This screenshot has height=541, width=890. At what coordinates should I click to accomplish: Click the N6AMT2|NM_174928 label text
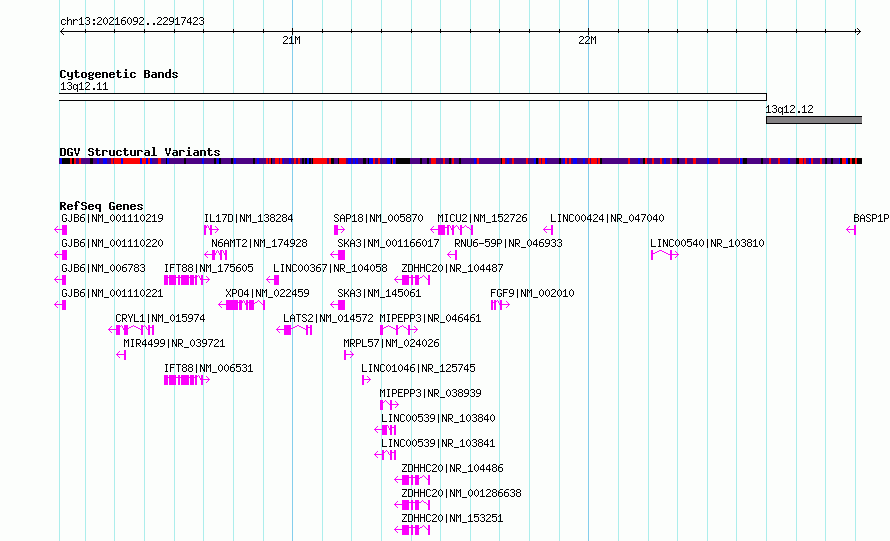pos(259,244)
